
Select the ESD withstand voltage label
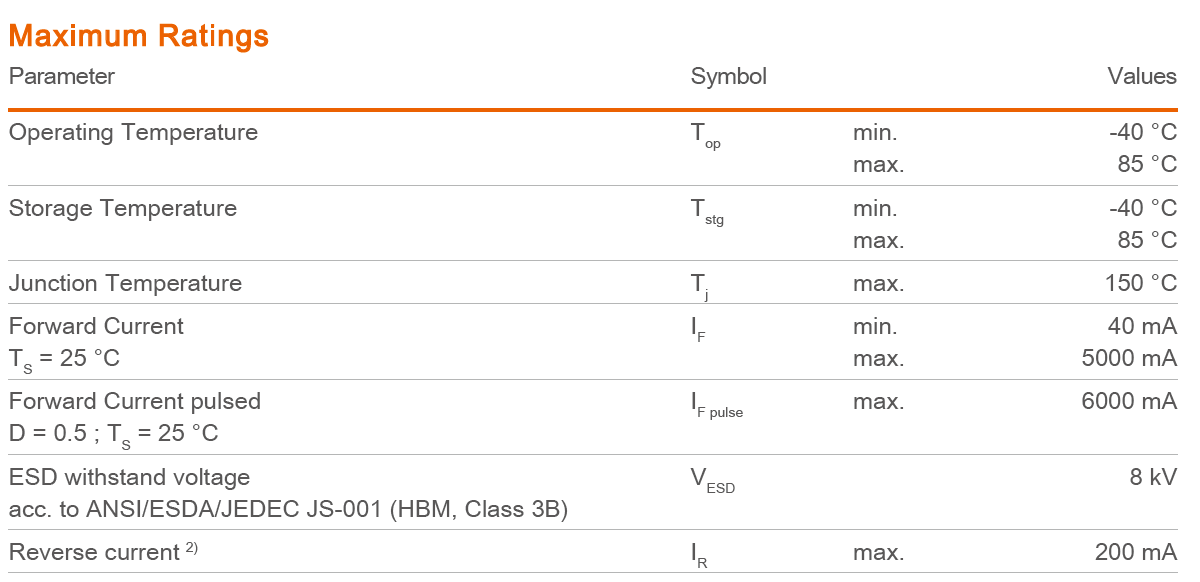click(x=129, y=476)
